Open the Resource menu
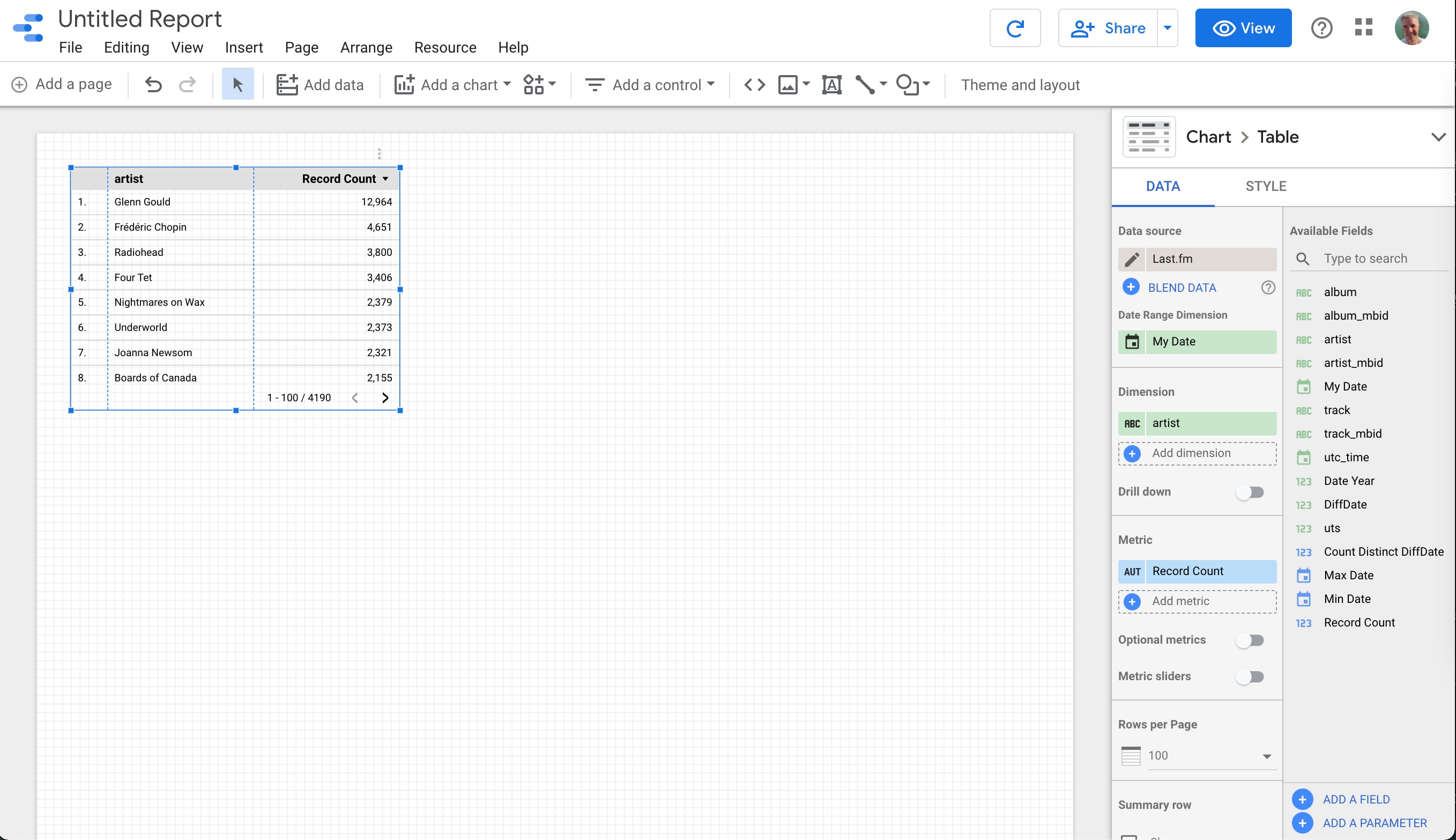Viewport: 1456px width, 840px height. tap(445, 48)
